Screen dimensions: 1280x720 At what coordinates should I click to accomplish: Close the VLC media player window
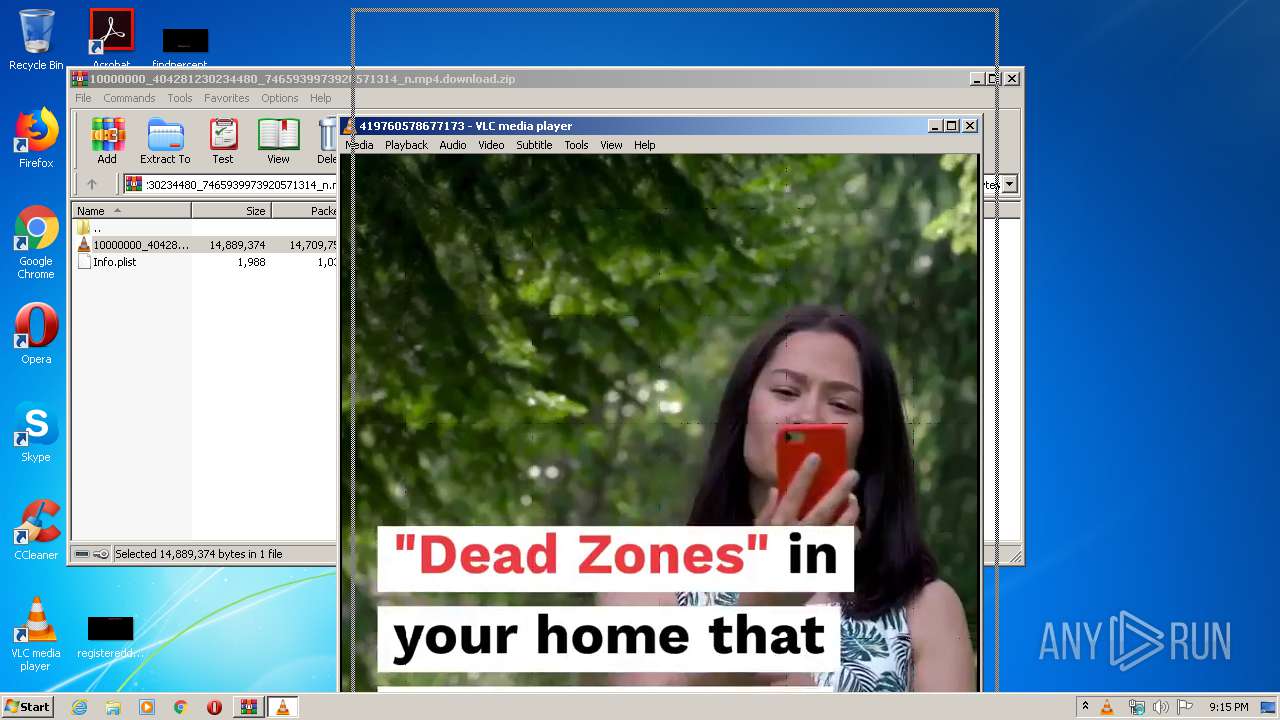point(970,126)
